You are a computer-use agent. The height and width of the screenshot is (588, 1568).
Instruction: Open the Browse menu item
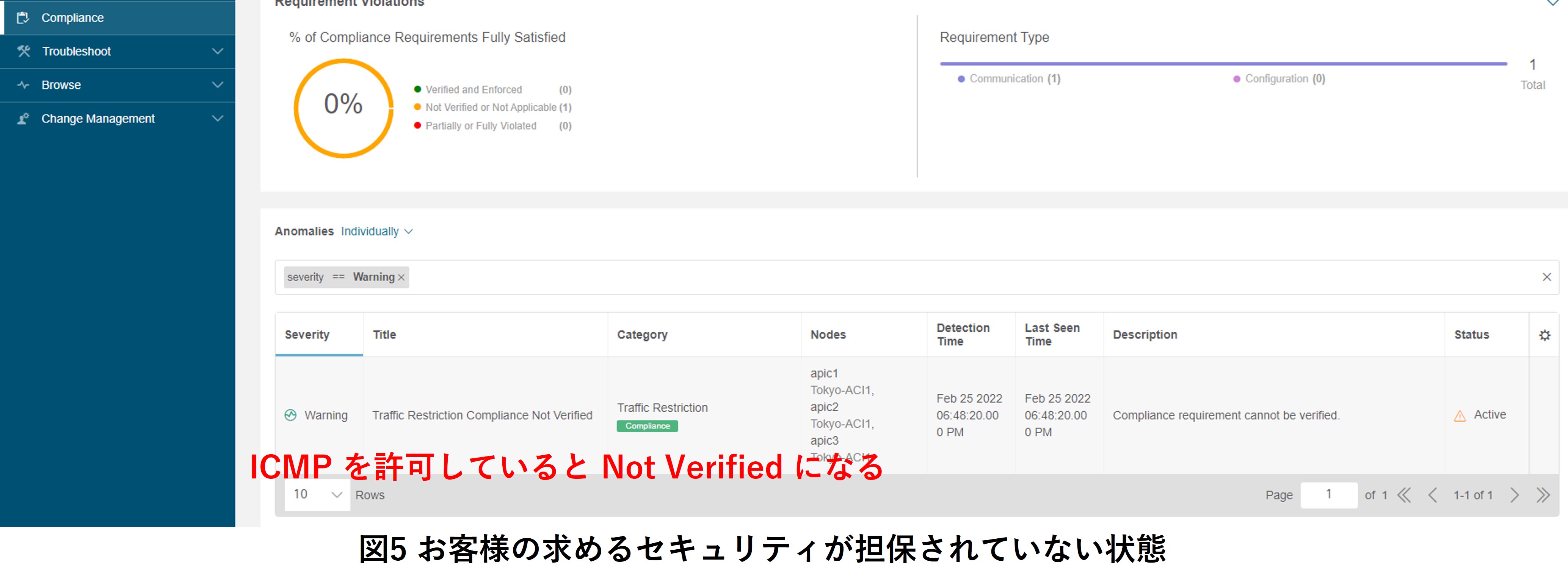pos(118,85)
